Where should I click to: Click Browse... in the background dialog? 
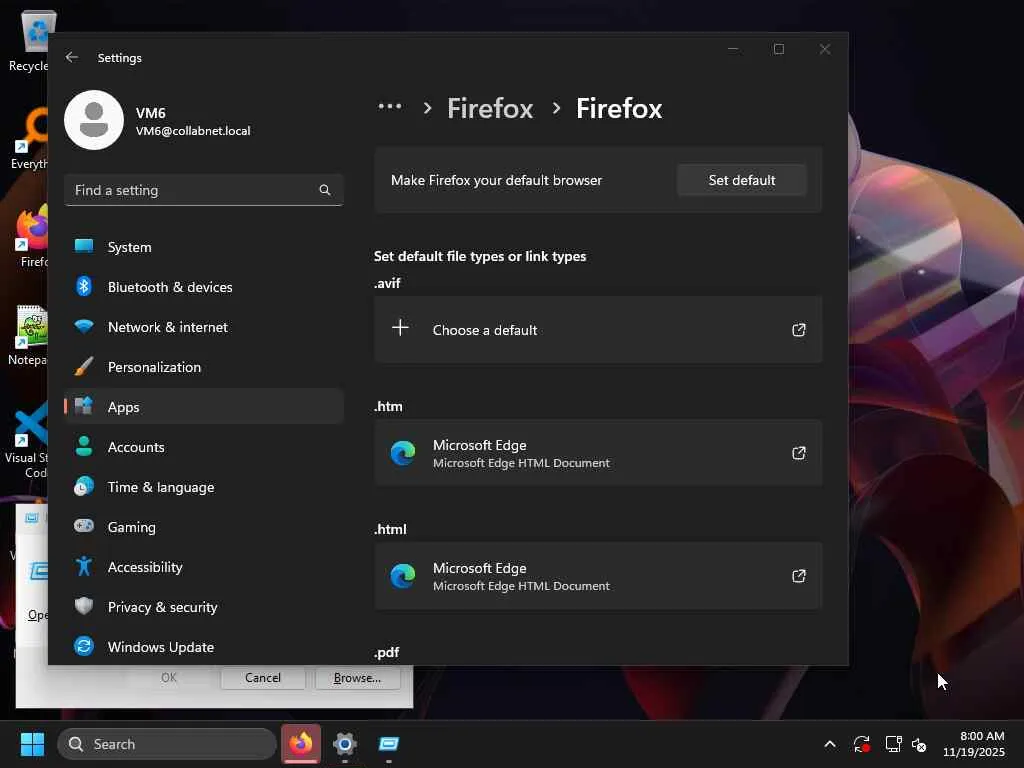click(x=357, y=678)
